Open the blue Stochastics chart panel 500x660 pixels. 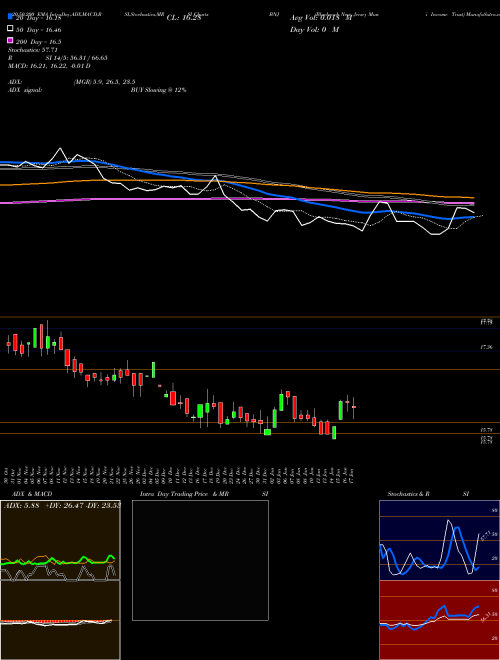[x=439, y=540]
